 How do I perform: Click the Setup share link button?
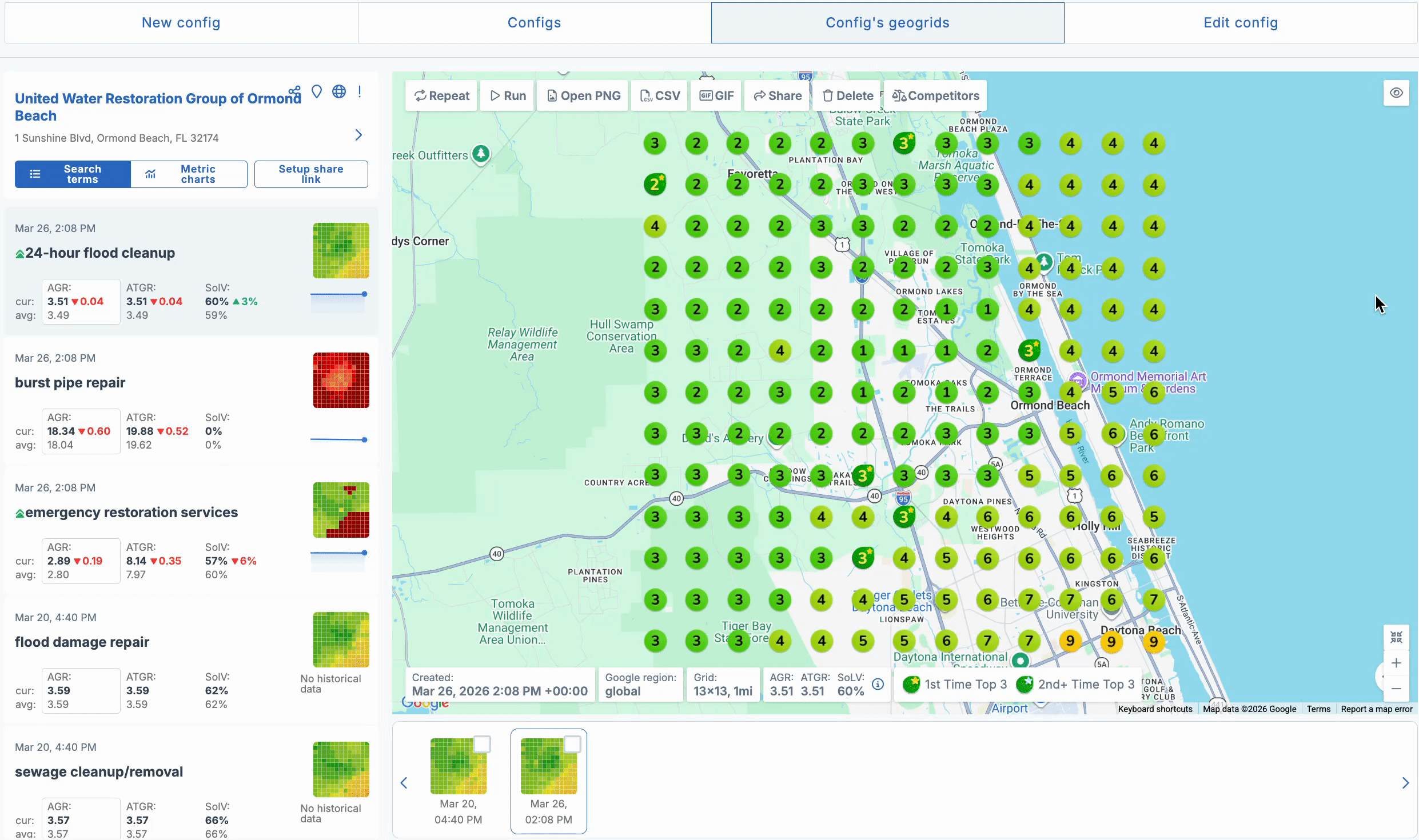(x=311, y=174)
